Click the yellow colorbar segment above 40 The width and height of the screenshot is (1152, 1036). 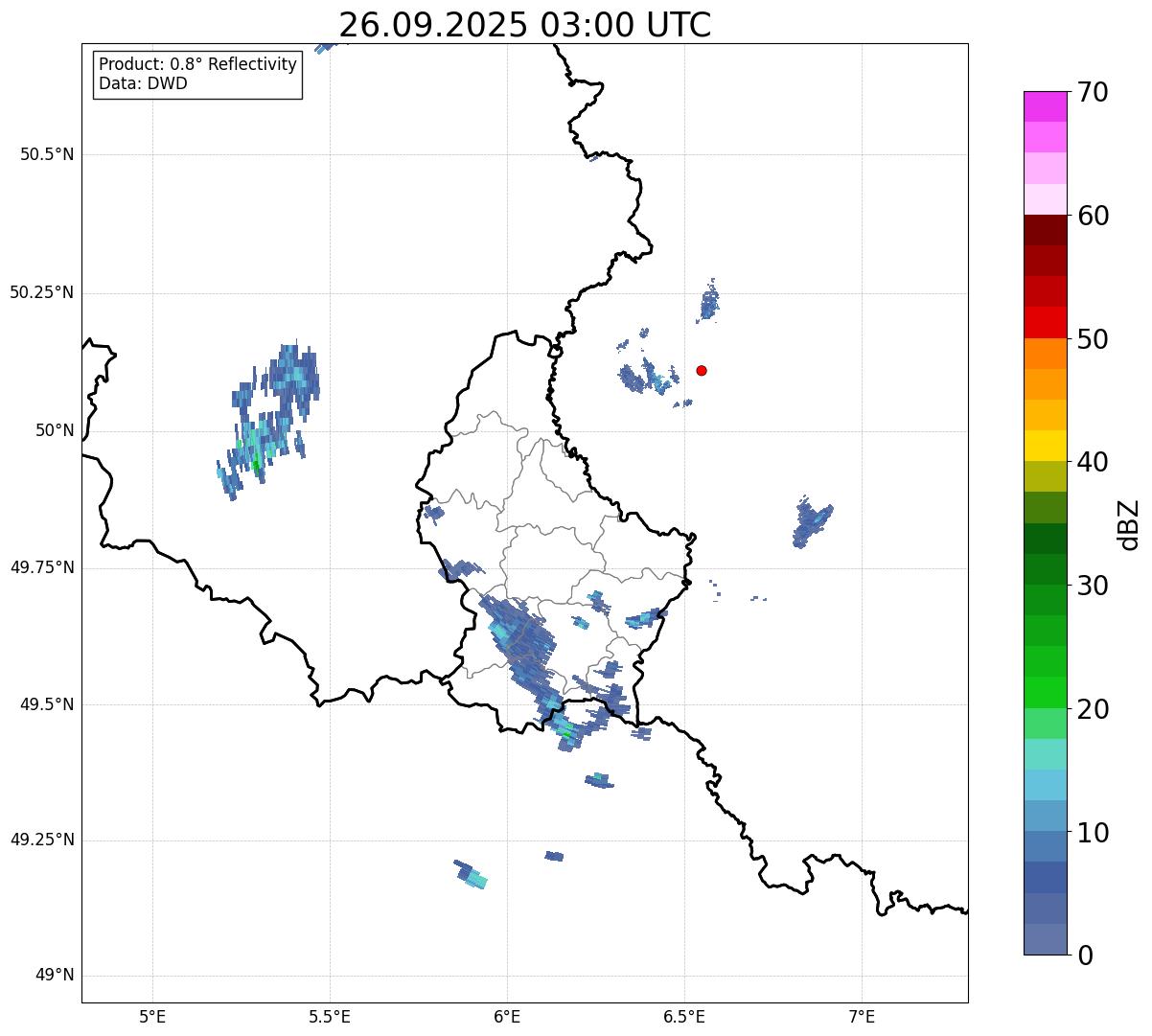point(1046,446)
